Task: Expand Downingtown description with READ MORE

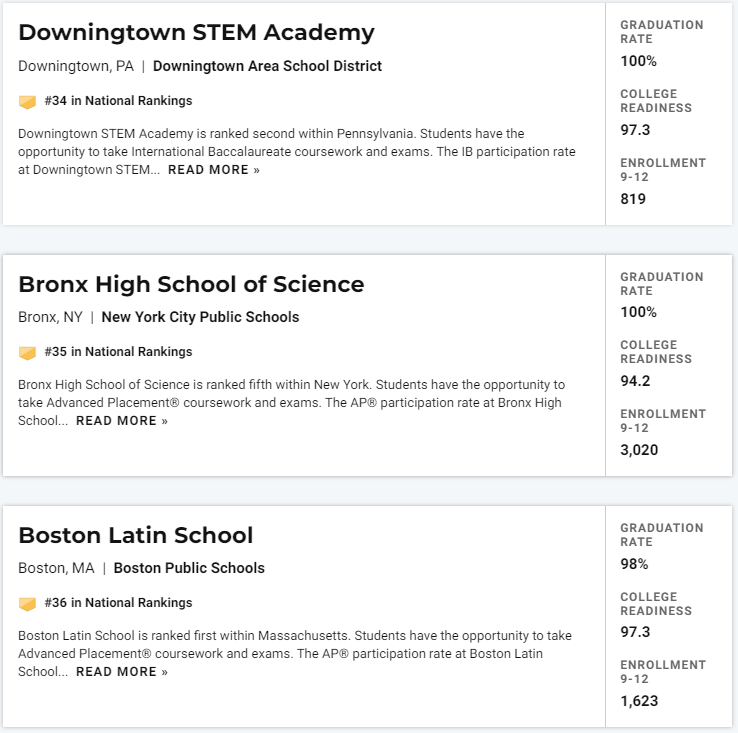Action: click(214, 170)
